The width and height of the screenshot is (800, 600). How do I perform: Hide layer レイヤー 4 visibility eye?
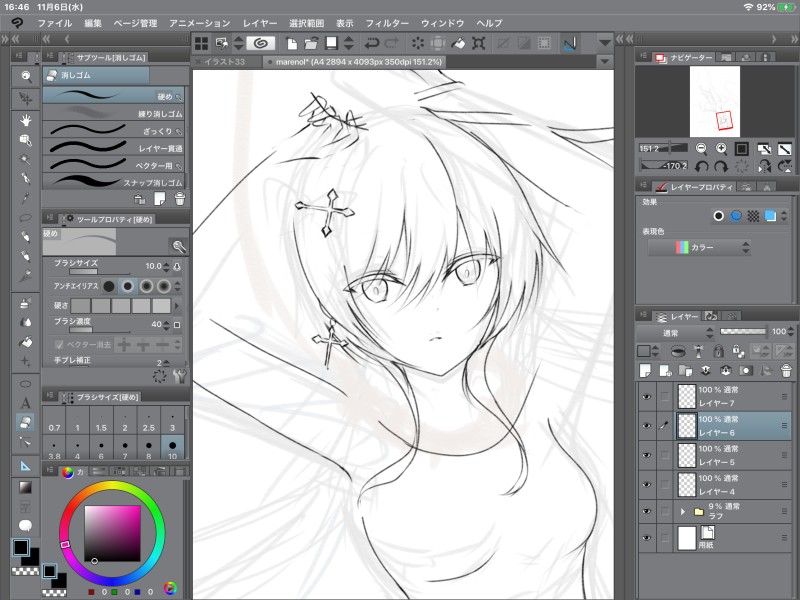[x=647, y=485]
